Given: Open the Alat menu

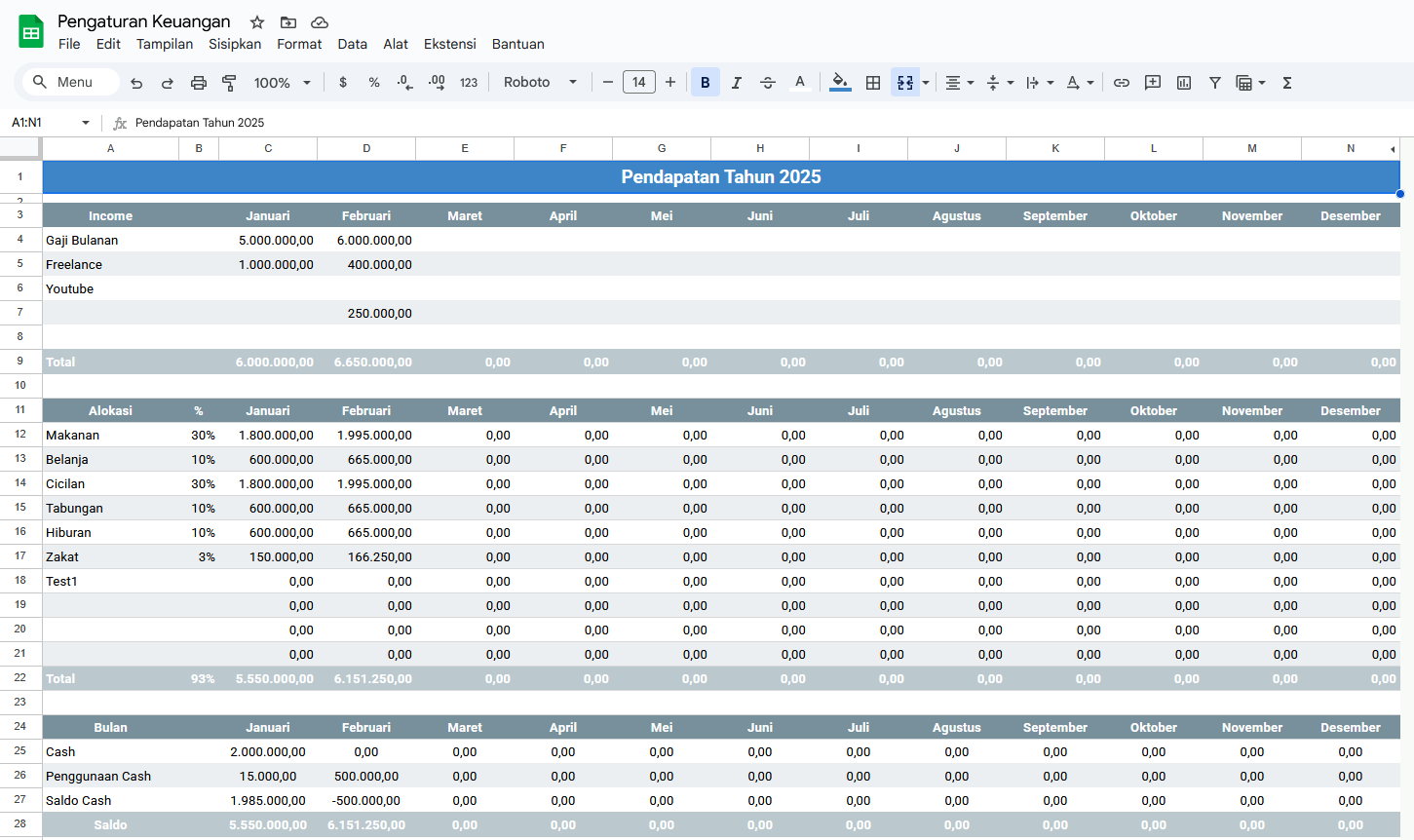Looking at the screenshot, I should point(396,44).
